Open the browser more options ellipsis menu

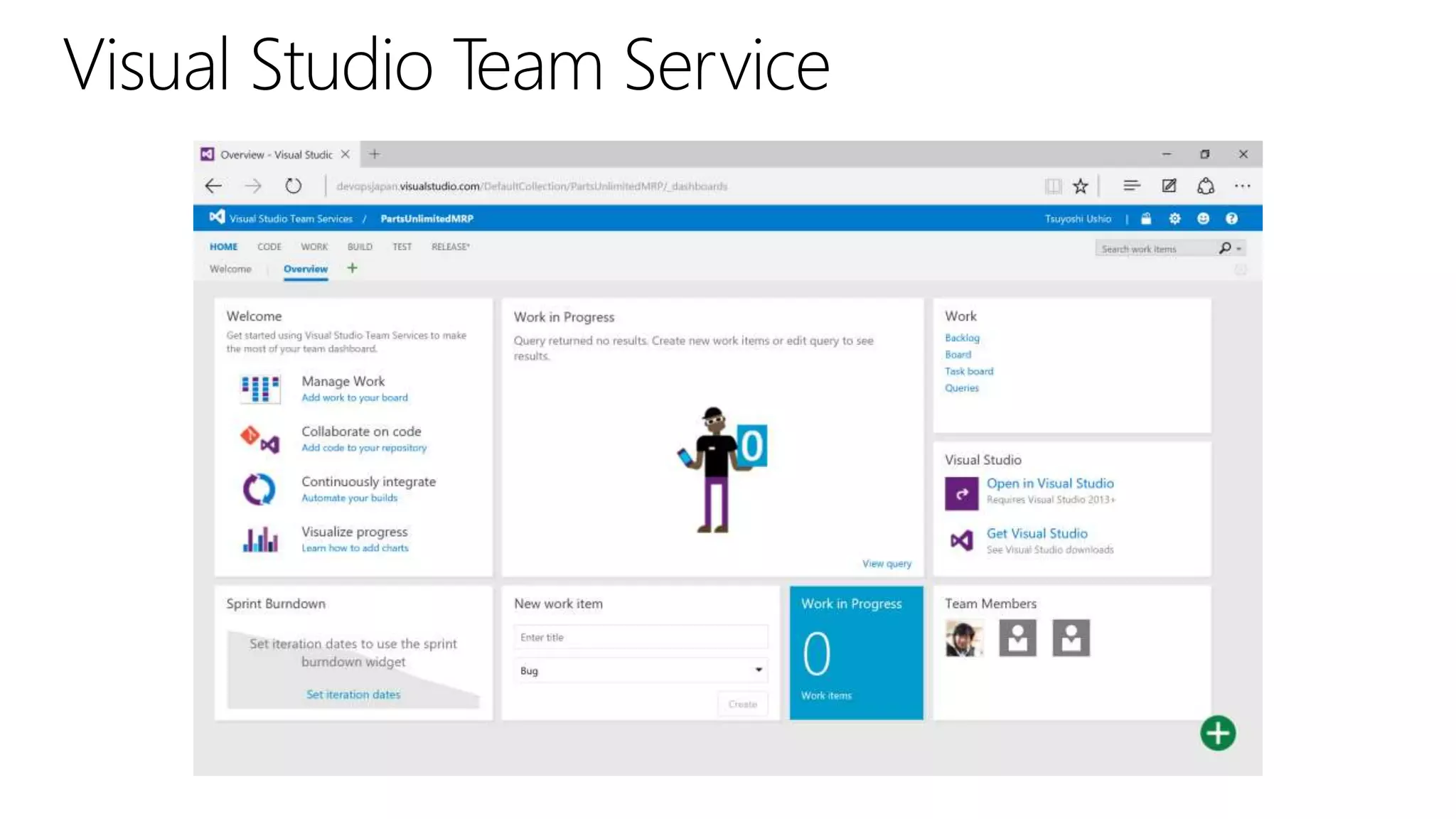click(1242, 186)
